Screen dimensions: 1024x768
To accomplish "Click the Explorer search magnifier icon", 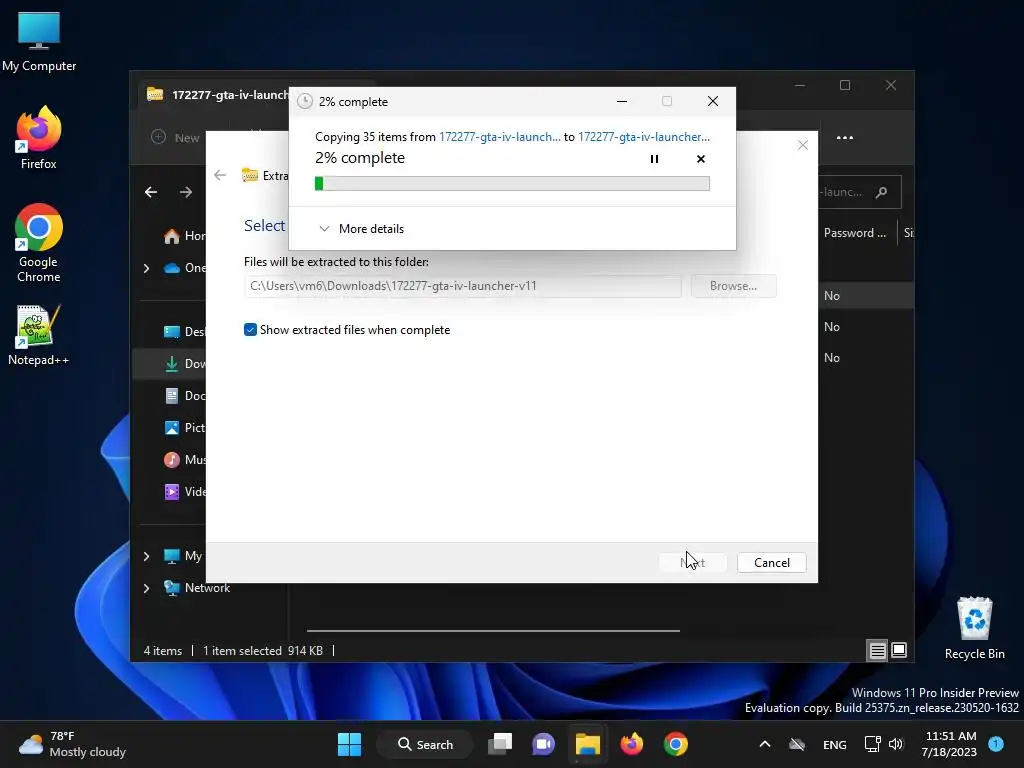I will [881, 192].
